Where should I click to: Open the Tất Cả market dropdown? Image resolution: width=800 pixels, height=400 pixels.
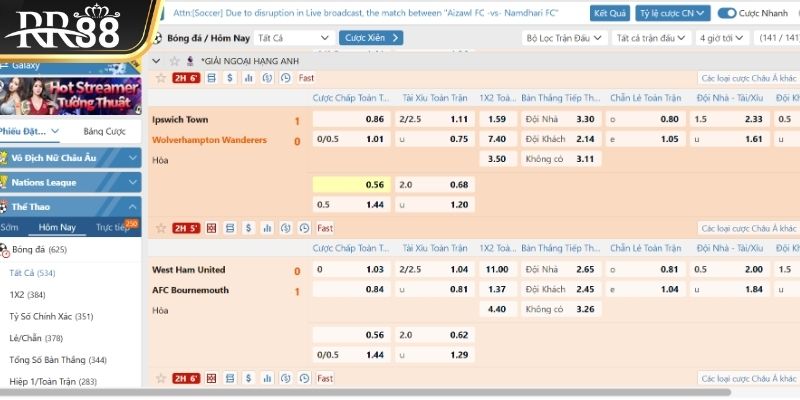click(x=294, y=38)
